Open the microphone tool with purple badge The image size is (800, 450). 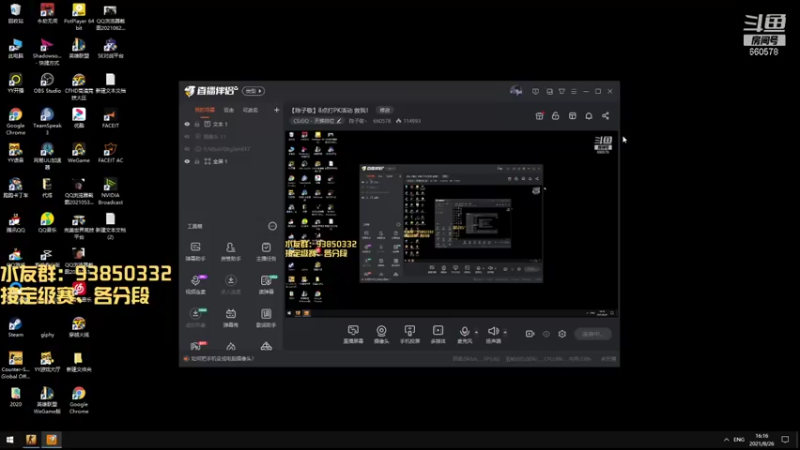click(195, 285)
